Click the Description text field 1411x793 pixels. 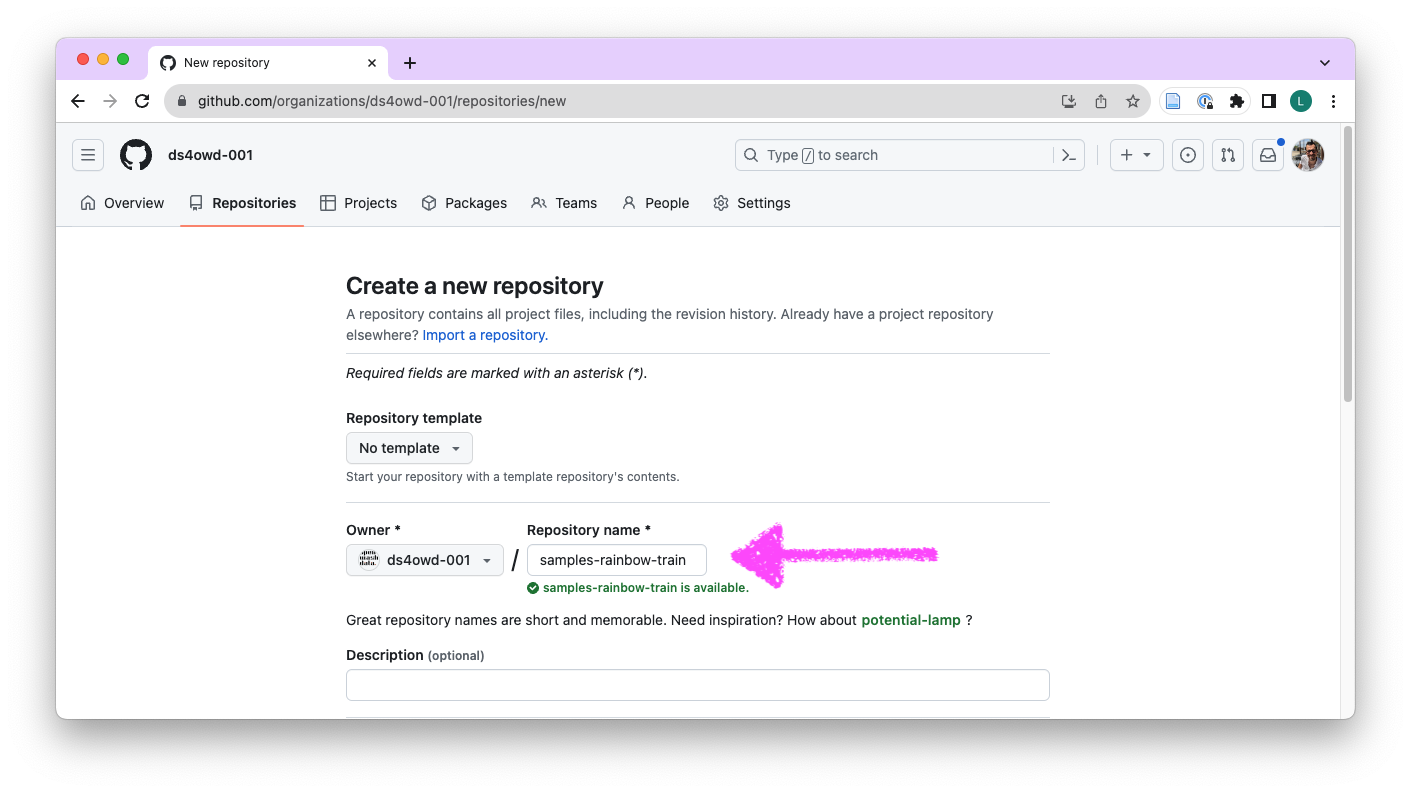pyautogui.click(x=697, y=685)
